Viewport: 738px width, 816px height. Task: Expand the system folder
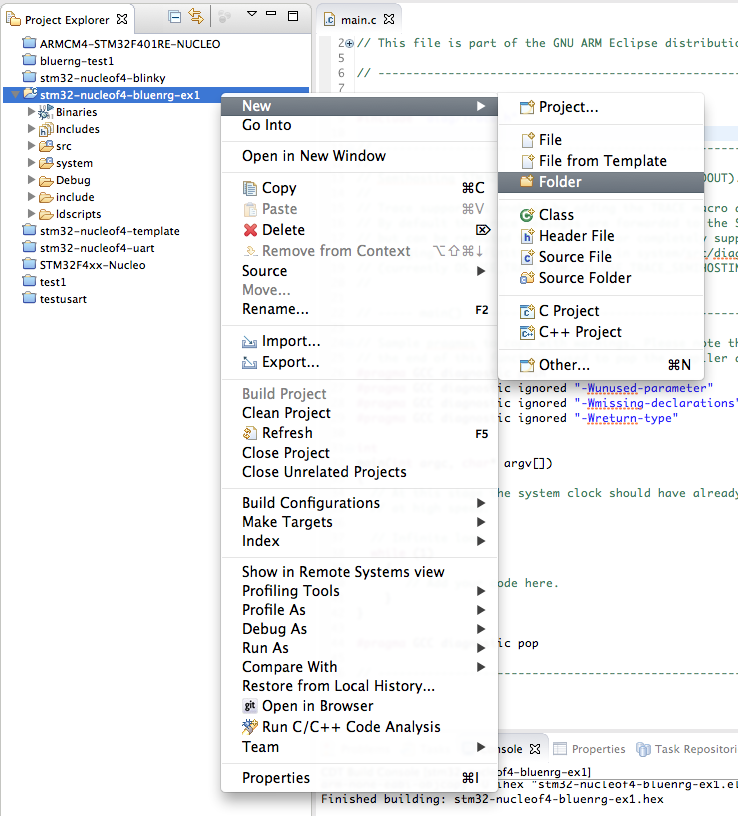coord(31,163)
